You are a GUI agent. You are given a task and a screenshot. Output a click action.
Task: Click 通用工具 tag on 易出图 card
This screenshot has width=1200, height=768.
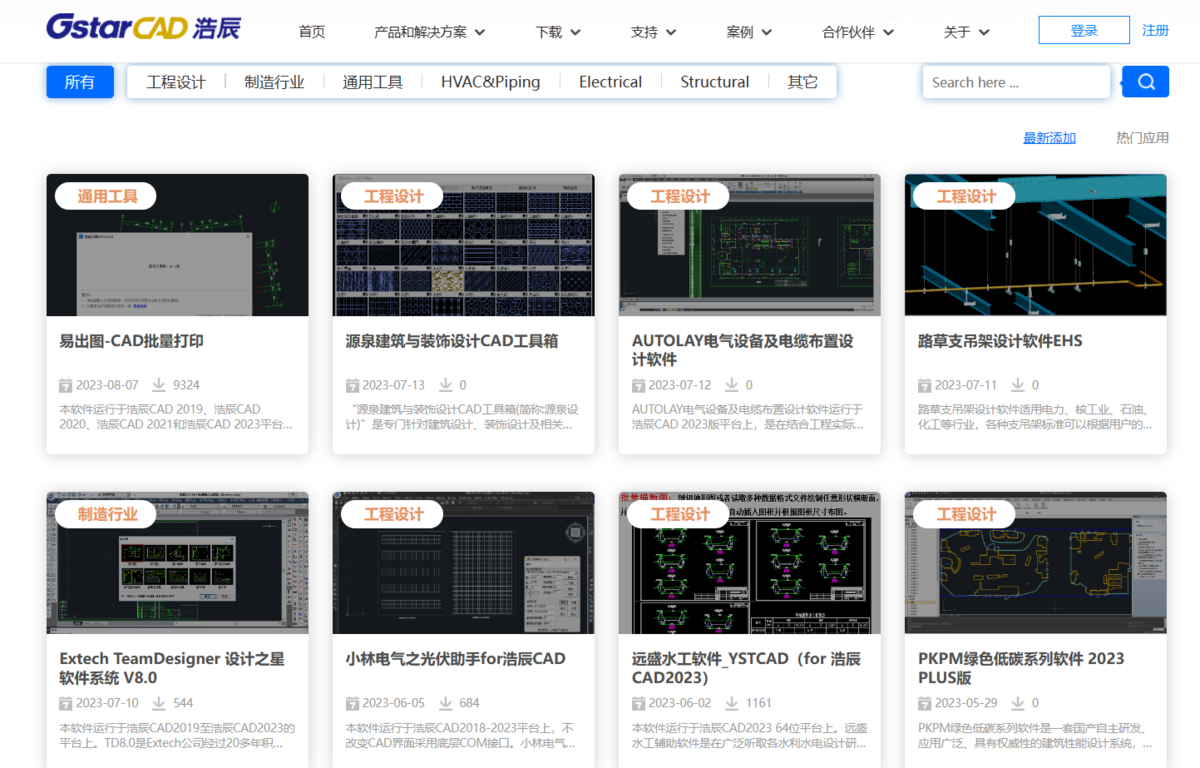pyautogui.click(x=108, y=196)
